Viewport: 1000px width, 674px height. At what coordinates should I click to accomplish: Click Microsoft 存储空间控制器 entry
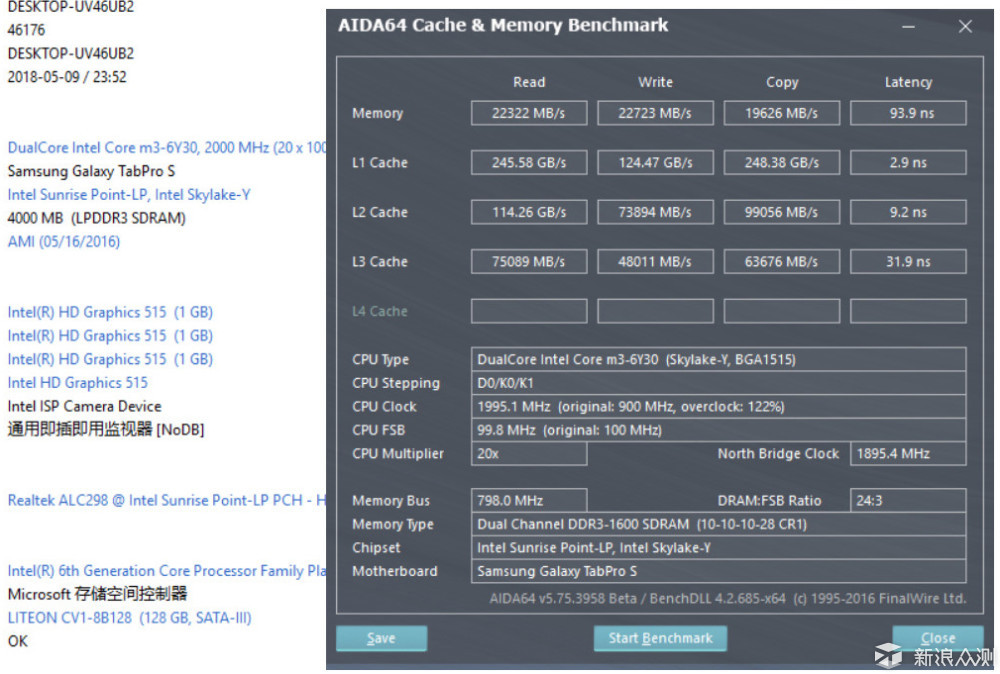(98, 594)
